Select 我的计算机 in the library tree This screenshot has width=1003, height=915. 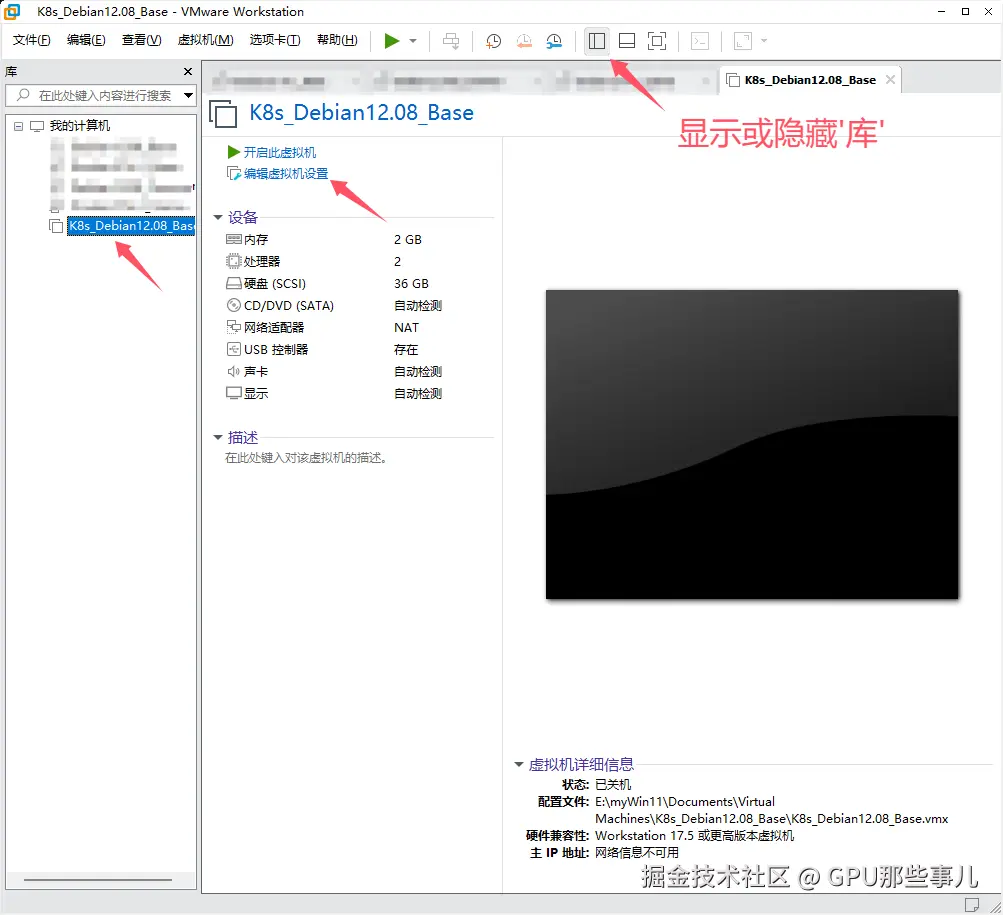[x=80, y=125]
